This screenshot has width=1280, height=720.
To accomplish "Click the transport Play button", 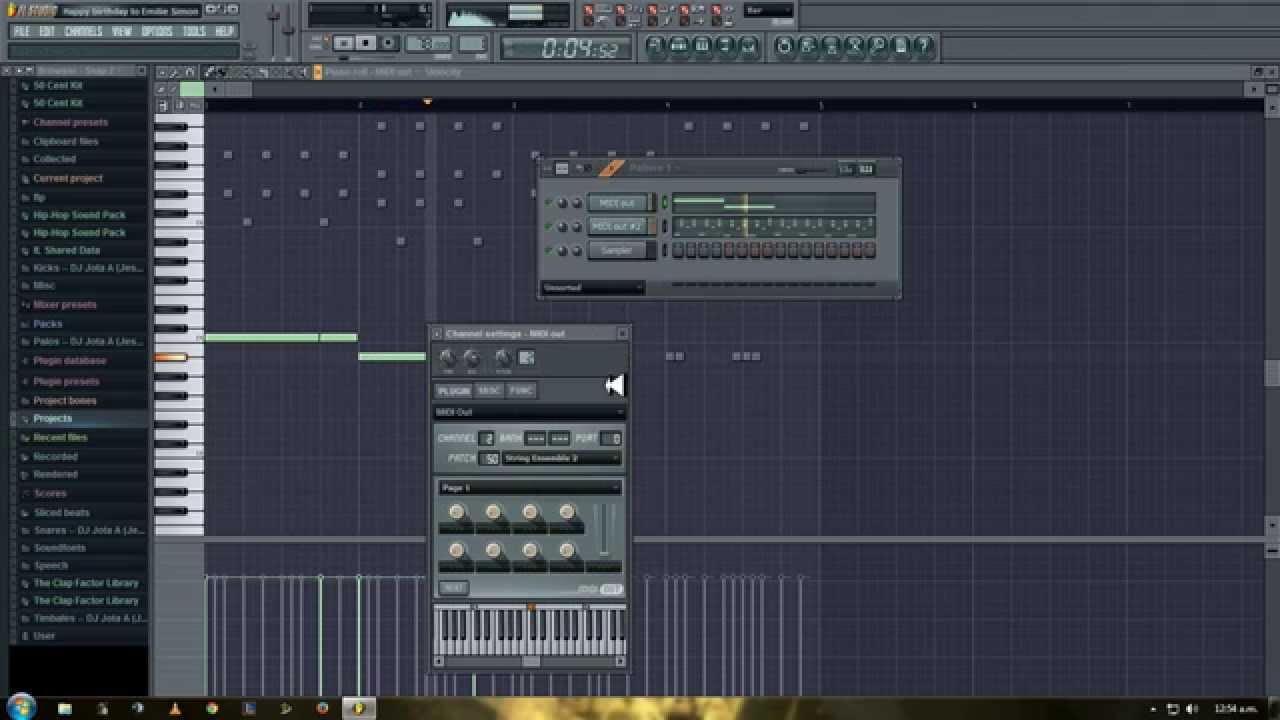I will (344, 43).
